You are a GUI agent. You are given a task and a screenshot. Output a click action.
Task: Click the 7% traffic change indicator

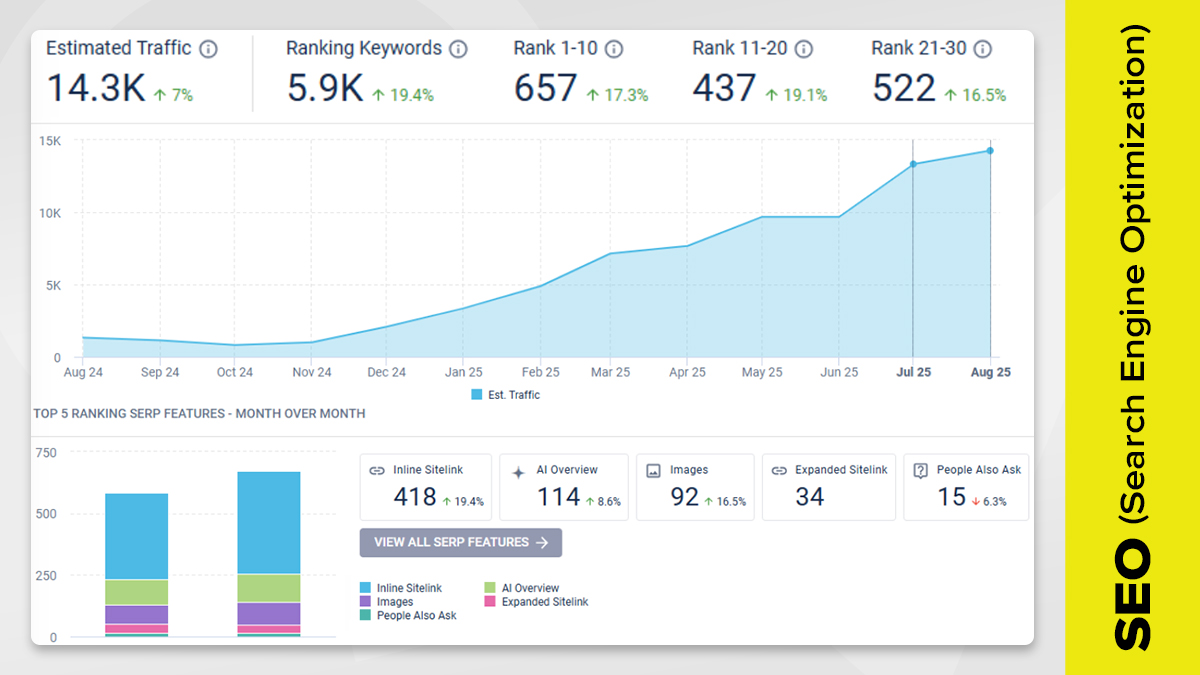173,95
